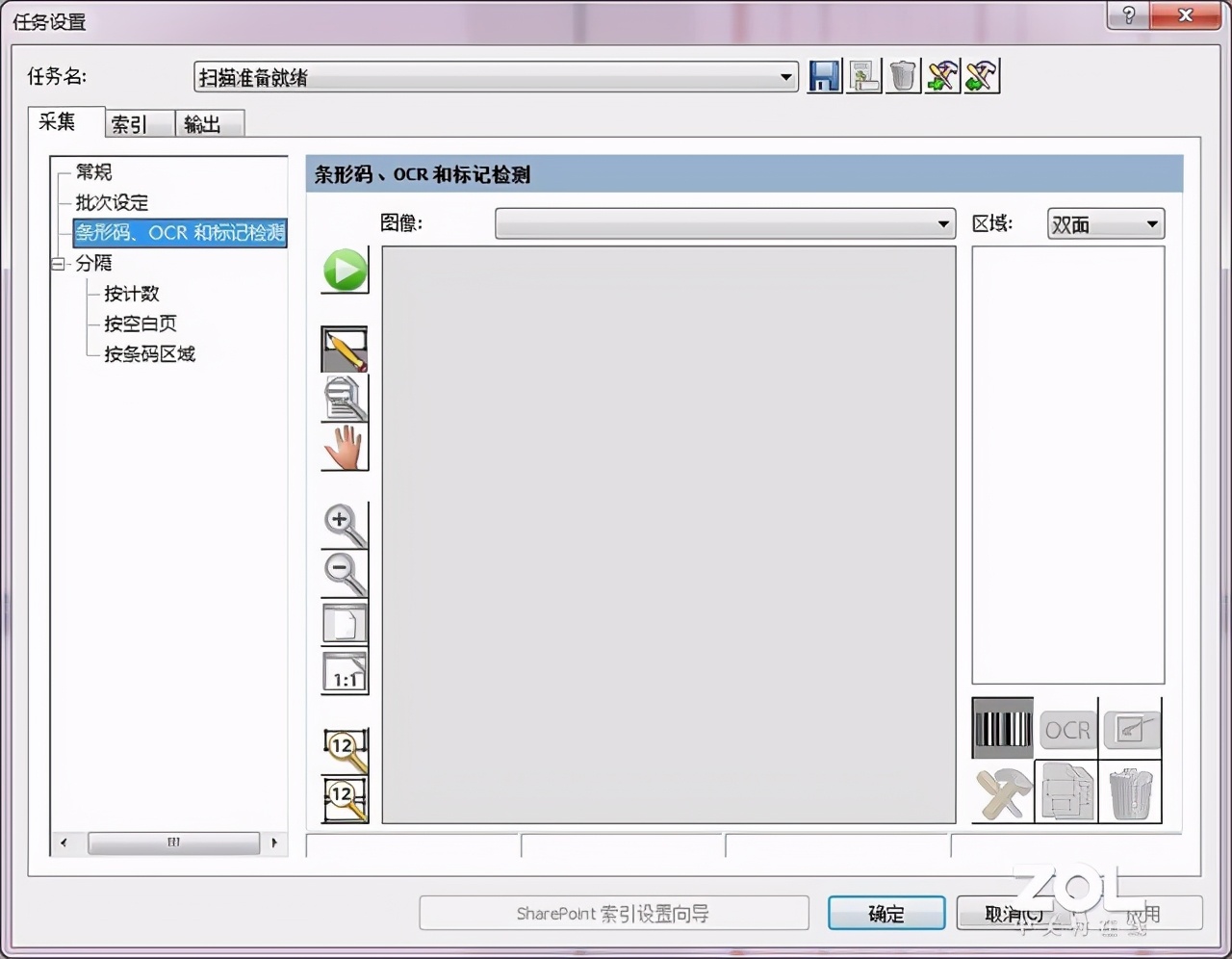Start the scan preview with green play button
This screenshot has width=1232, height=959.
(344, 270)
